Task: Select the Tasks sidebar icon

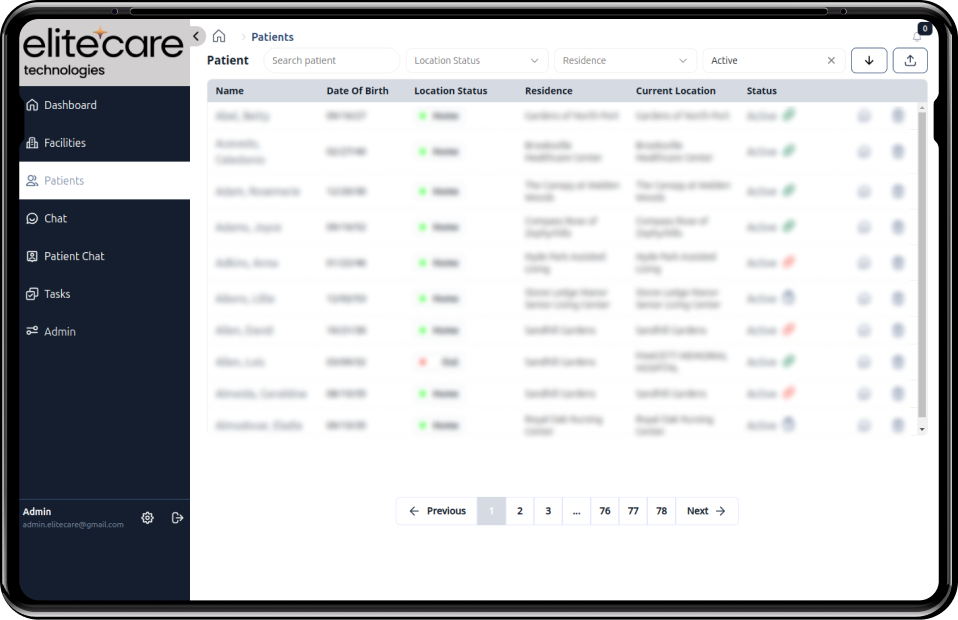Action: coord(31,294)
